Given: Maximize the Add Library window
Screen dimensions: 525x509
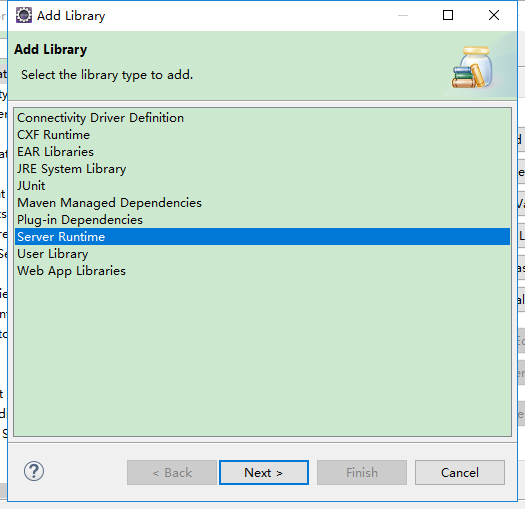Looking at the screenshot, I should [x=448, y=15].
